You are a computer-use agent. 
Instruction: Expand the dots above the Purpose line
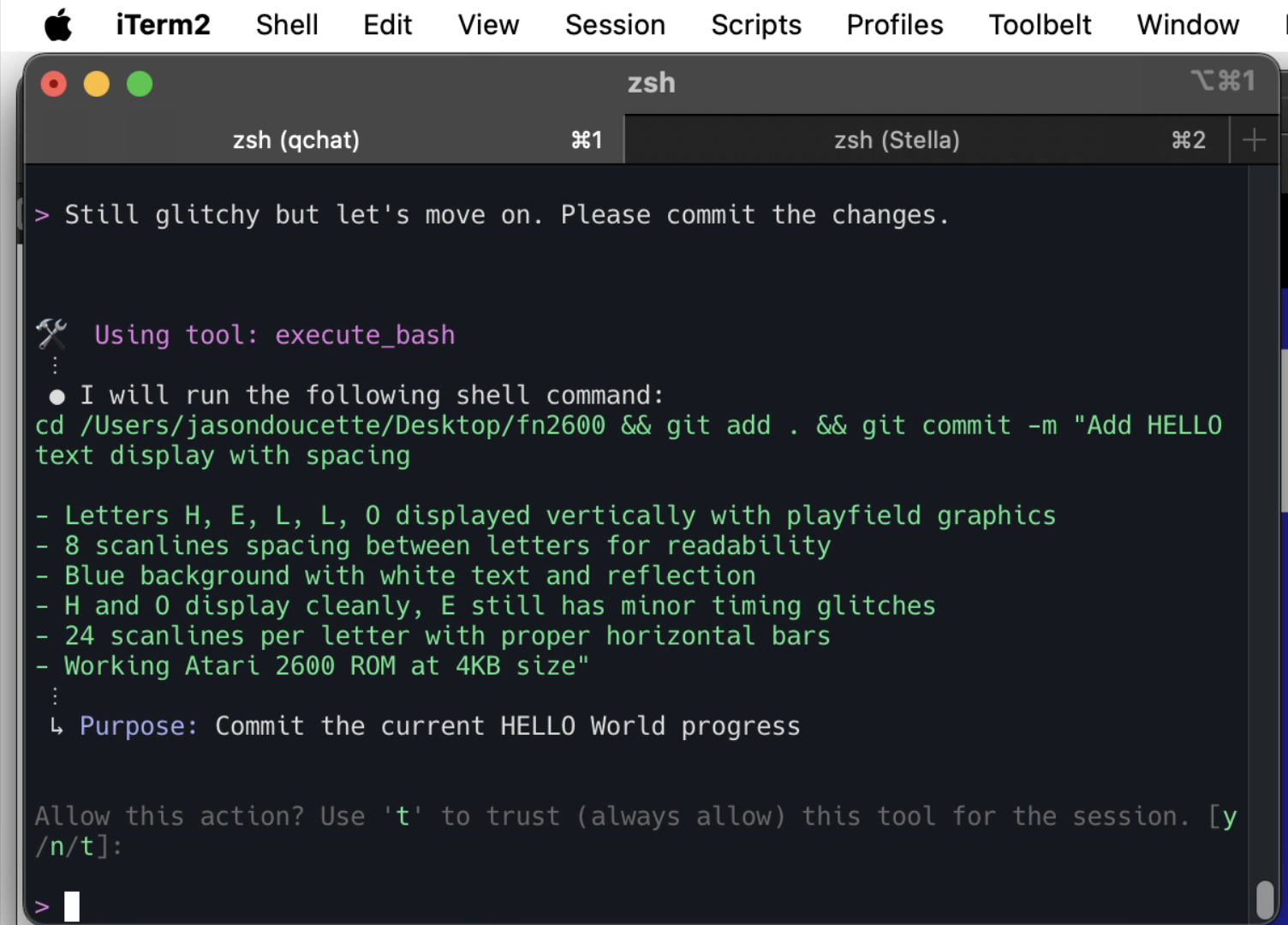point(54,696)
